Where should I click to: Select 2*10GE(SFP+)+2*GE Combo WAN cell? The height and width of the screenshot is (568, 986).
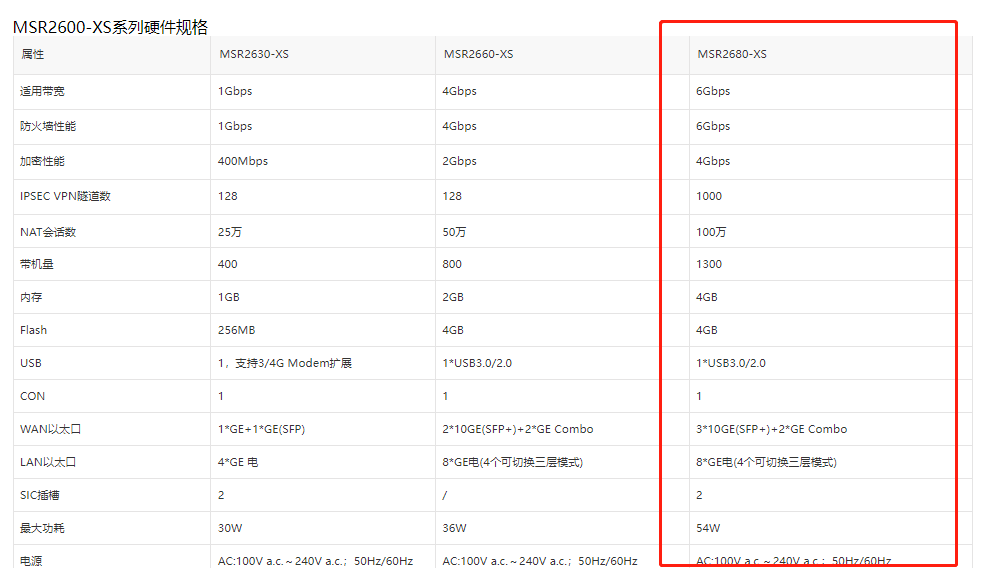pos(518,429)
